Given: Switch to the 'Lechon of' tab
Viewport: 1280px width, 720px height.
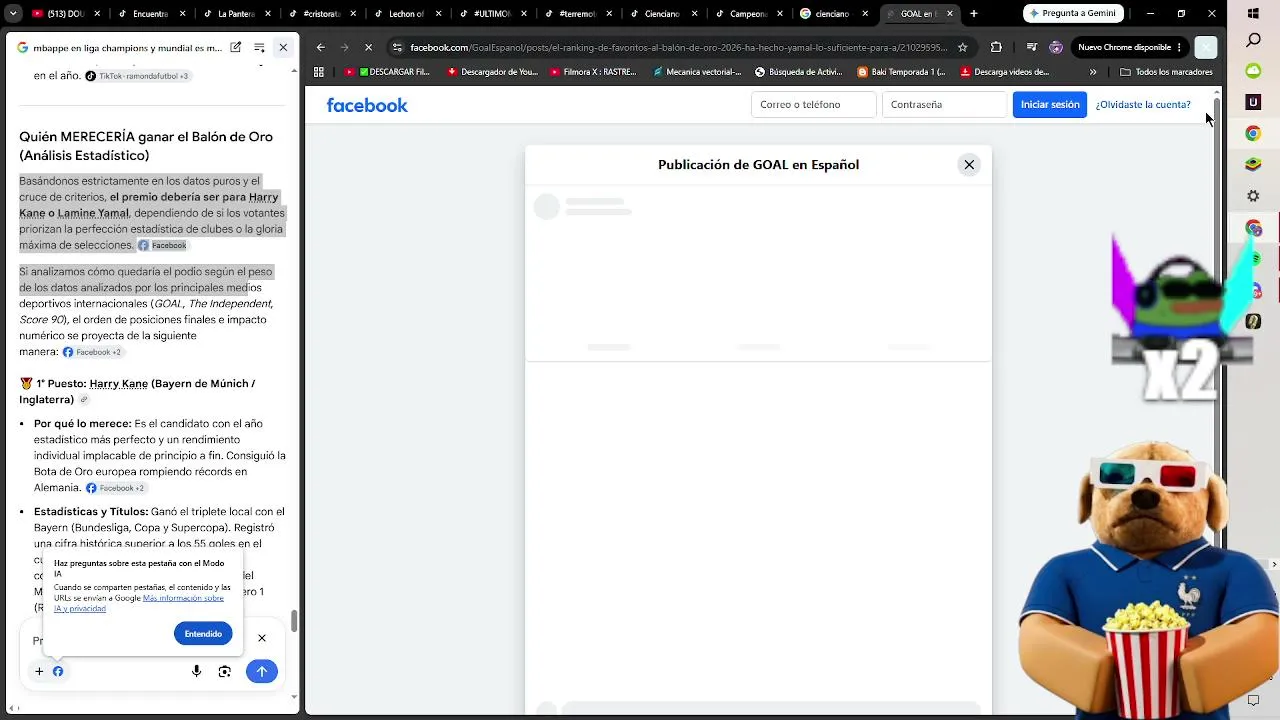Looking at the screenshot, I should coord(407,14).
